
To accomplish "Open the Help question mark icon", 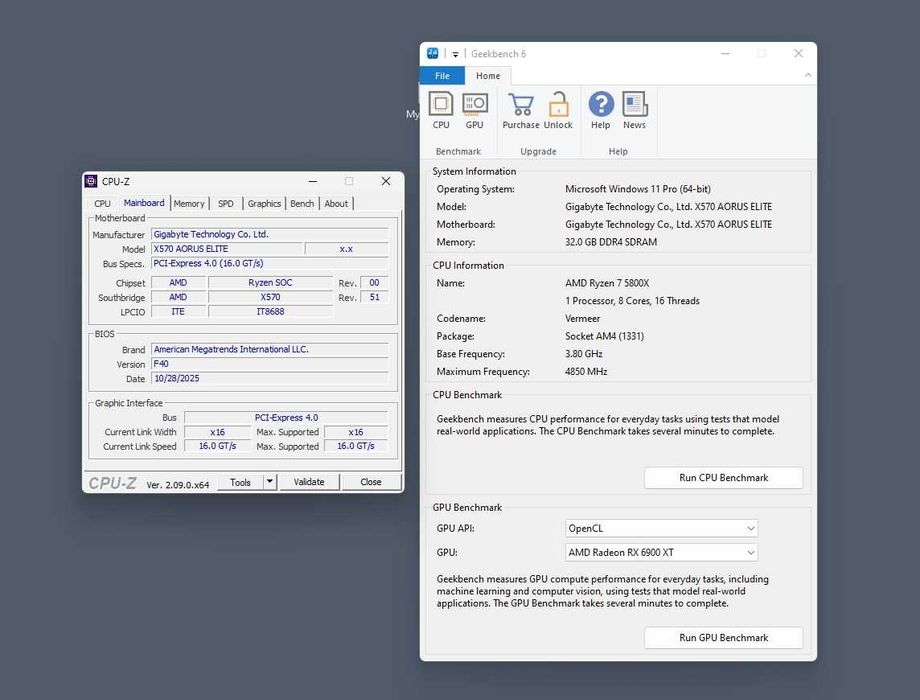I will tap(601, 104).
